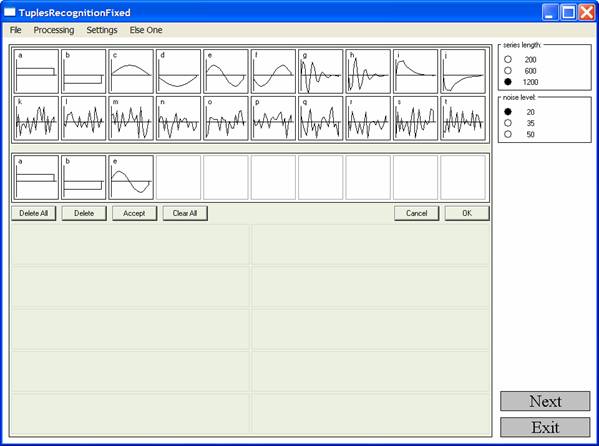Set series length to 200
Image resolution: width=599 pixels, height=446 pixels.
(508, 60)
